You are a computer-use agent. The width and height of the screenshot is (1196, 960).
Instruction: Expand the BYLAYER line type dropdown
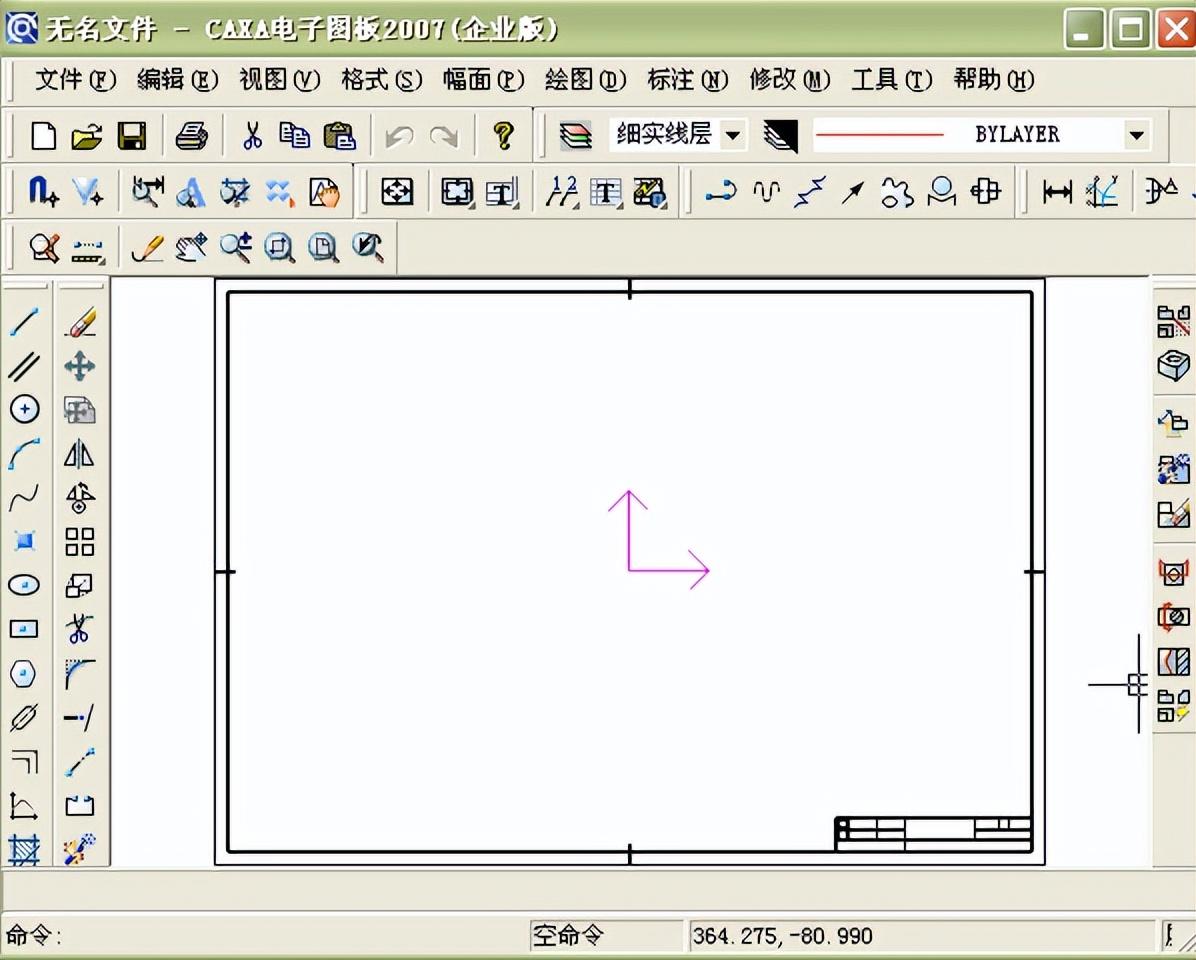tap(1137, 136)
